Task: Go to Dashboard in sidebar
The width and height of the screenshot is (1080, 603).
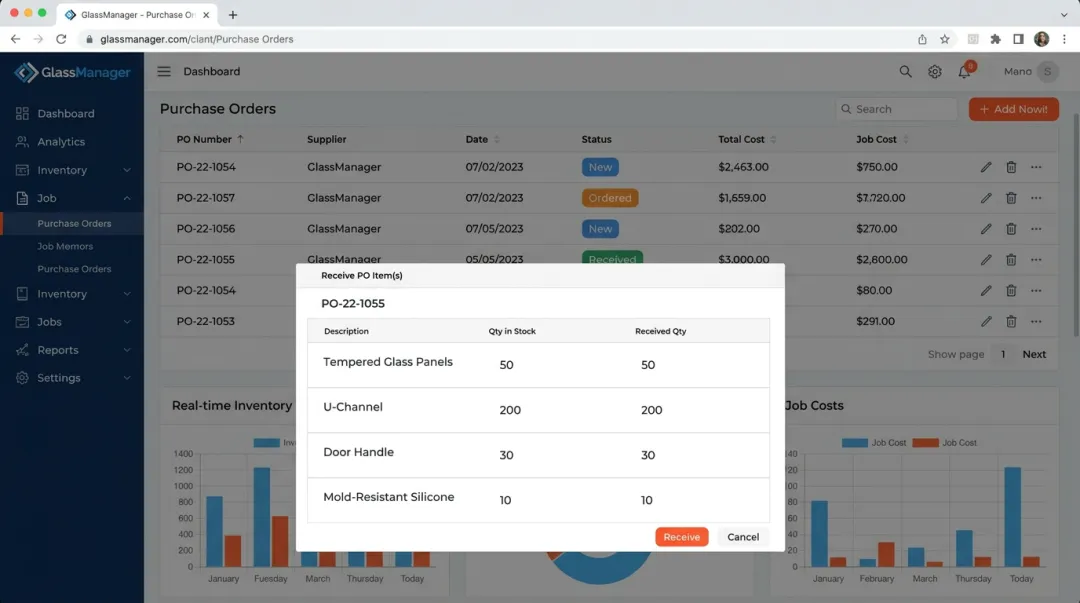Action: click(x=65, y=114)
